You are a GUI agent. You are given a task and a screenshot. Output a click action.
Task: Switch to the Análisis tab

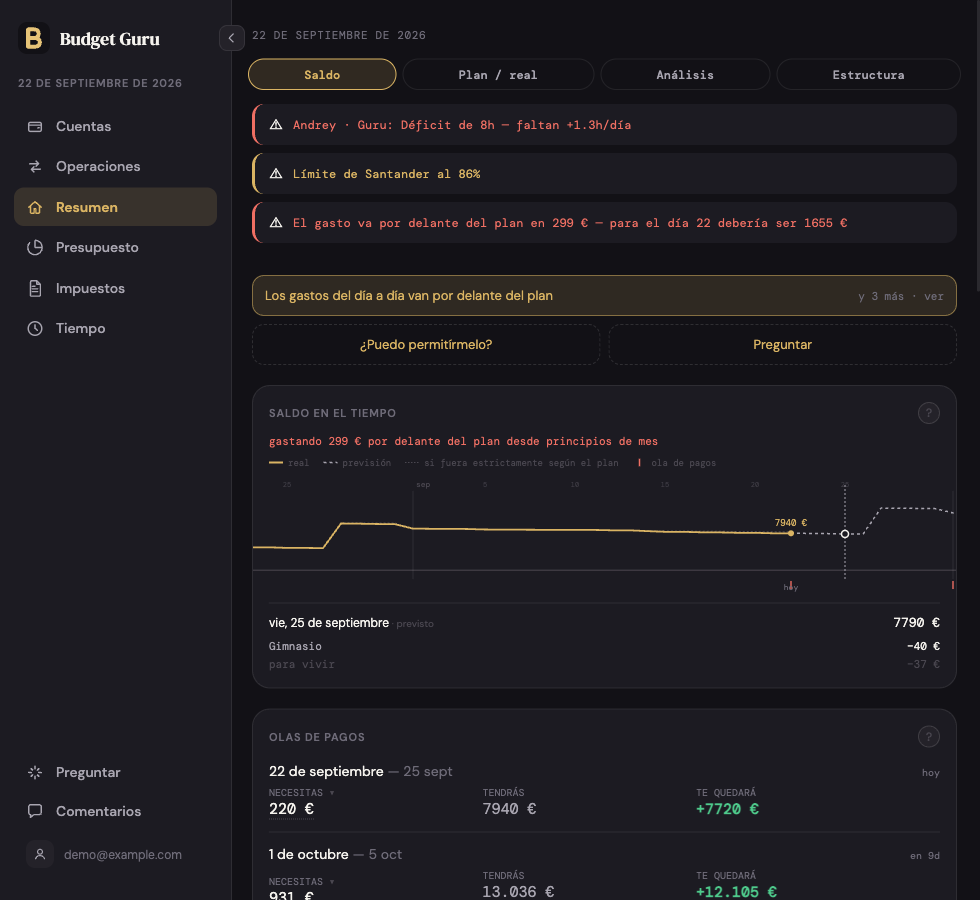(x=685, y=74)
